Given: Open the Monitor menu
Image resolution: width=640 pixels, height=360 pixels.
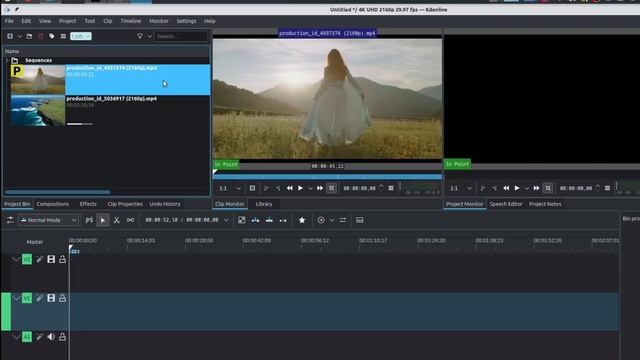Looking at the screenshot, I should coord(159,21).
